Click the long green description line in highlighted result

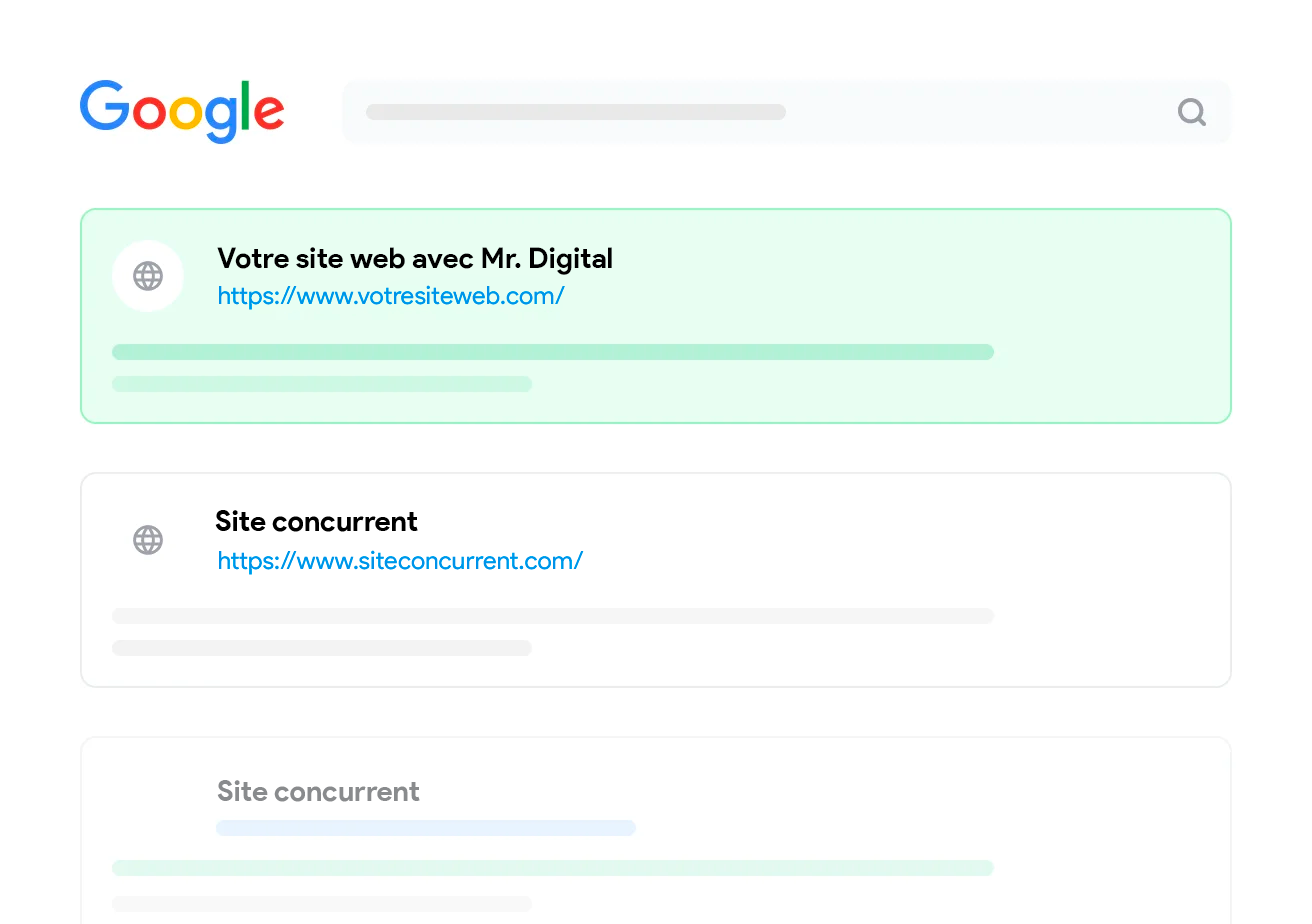pyautogui.click(x=552, y=352)
